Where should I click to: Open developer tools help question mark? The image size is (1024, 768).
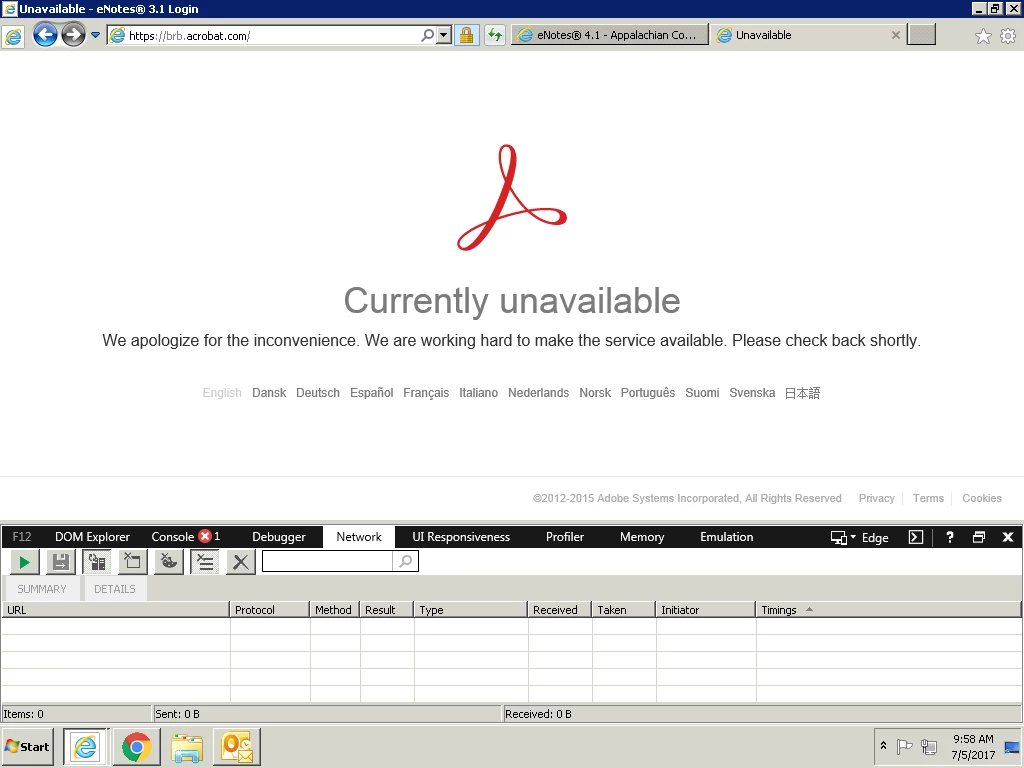950,537
